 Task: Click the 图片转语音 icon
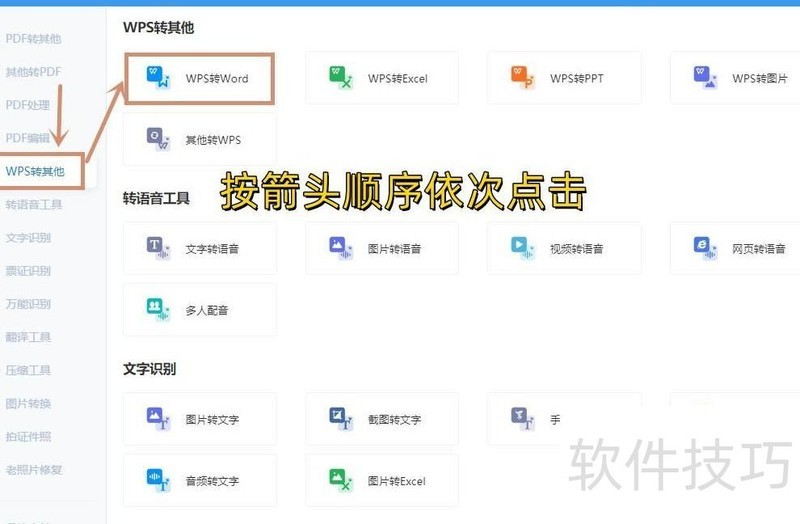340,248
